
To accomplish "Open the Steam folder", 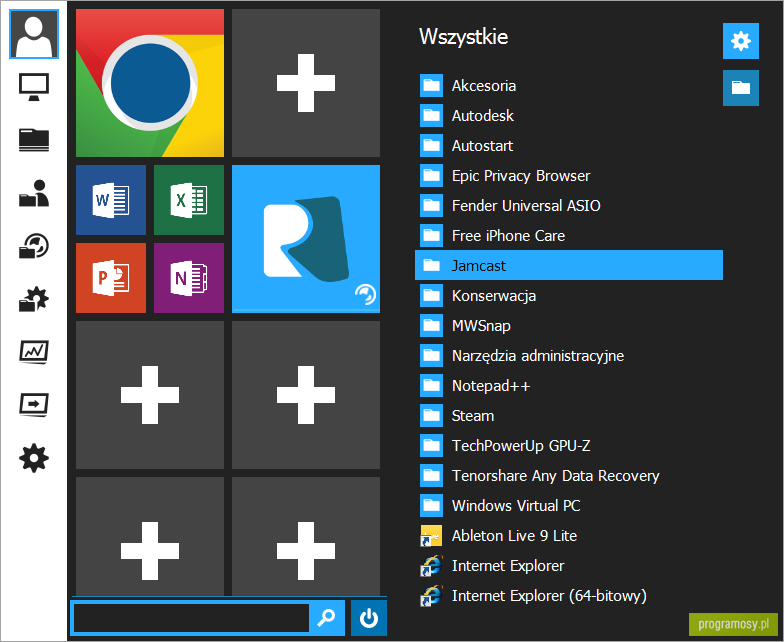I will 569,416.
